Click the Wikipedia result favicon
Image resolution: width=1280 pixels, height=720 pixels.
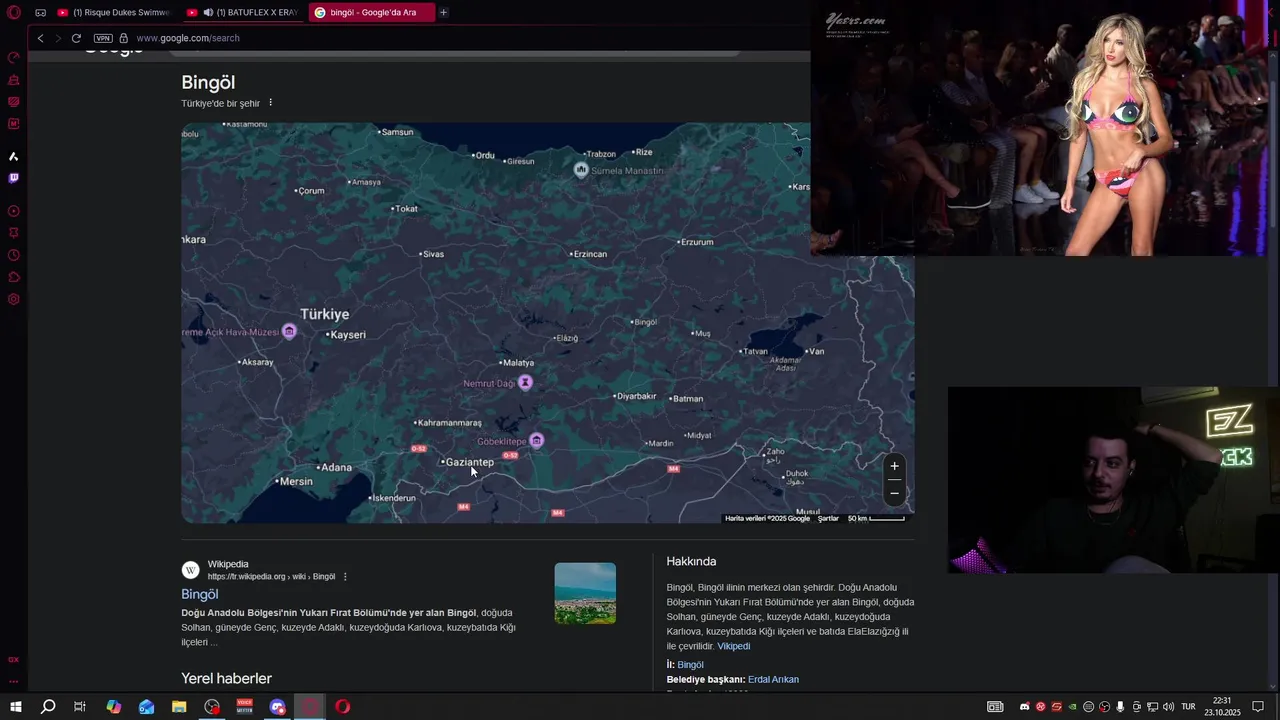(x=190, y=570)
